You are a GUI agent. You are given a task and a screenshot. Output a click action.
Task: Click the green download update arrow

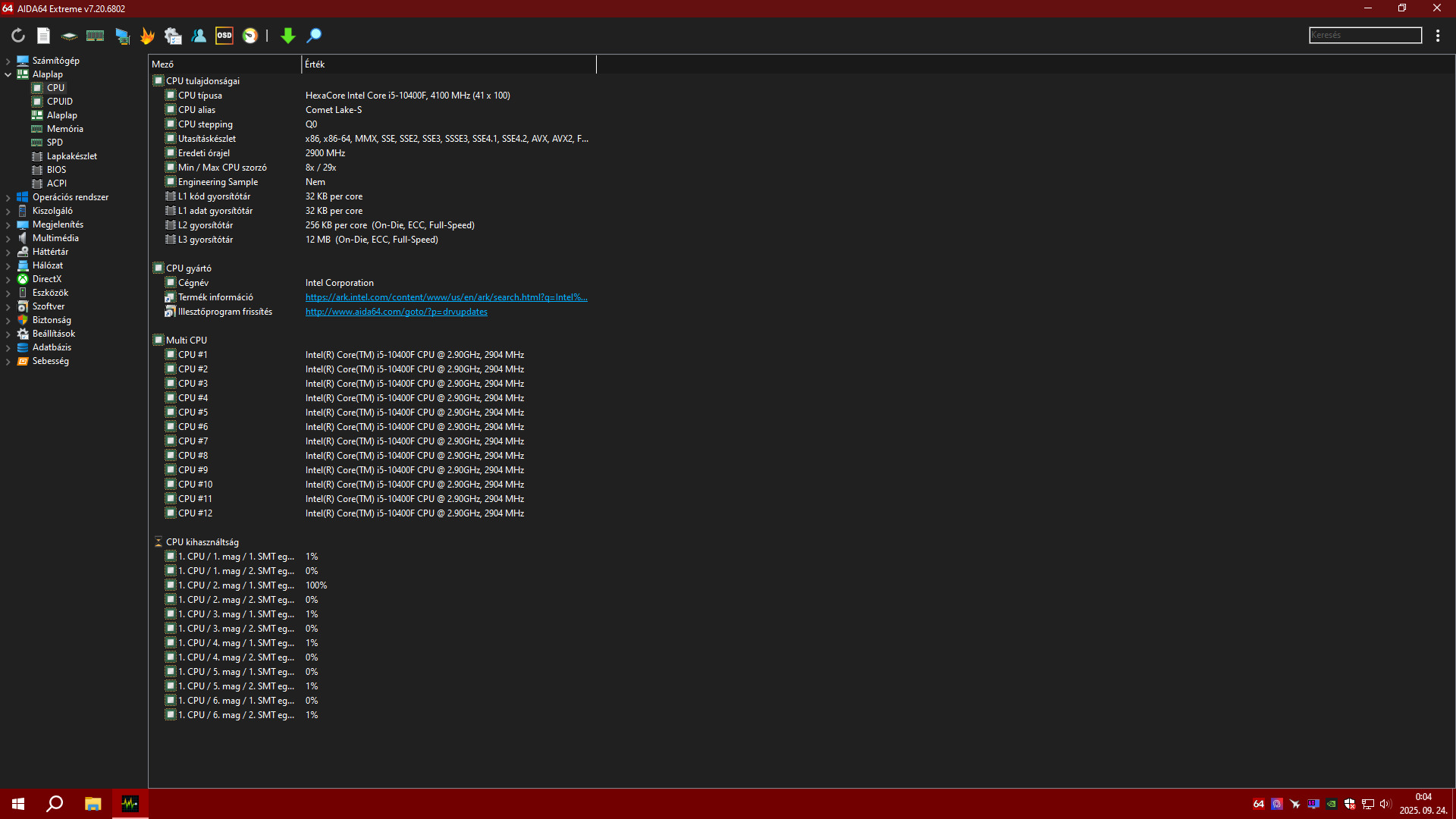pyautogui.click(x=287, y=36)
